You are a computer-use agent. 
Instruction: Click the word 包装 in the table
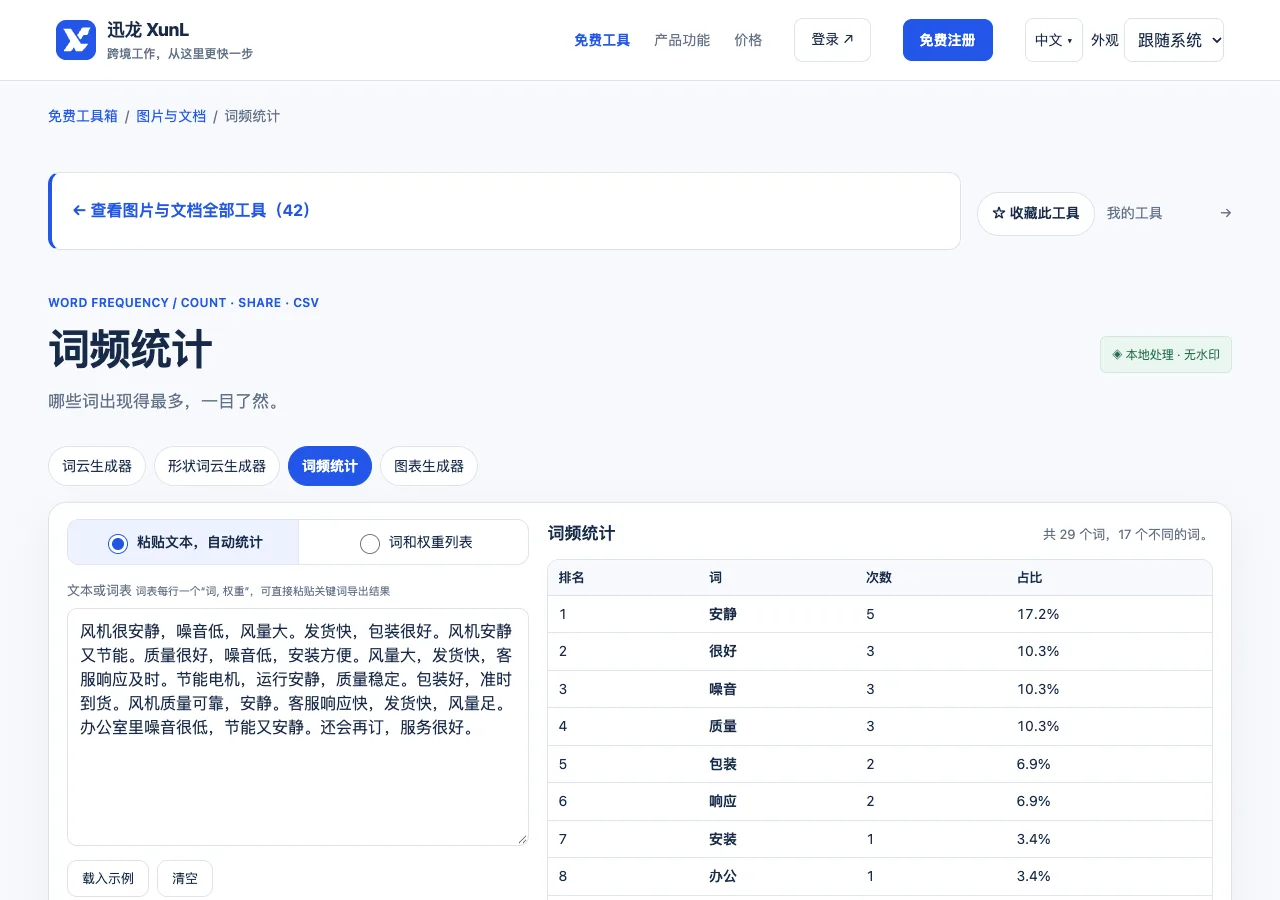(x=723, y=764)
